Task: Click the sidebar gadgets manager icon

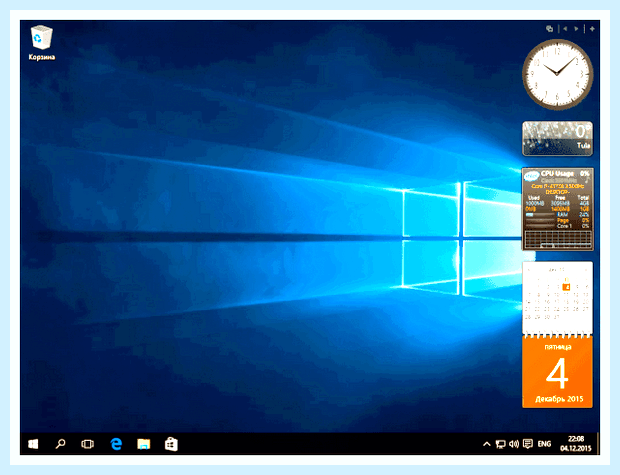Action: click(549, 28)
